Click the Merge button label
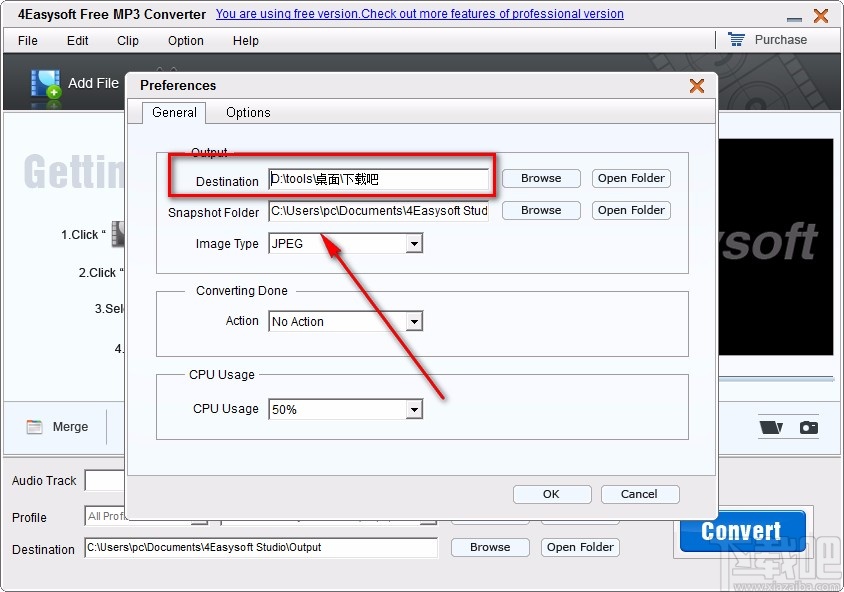The width and height of the screenshot is (844, 592). pyautogui.click(x=71, y=427)
